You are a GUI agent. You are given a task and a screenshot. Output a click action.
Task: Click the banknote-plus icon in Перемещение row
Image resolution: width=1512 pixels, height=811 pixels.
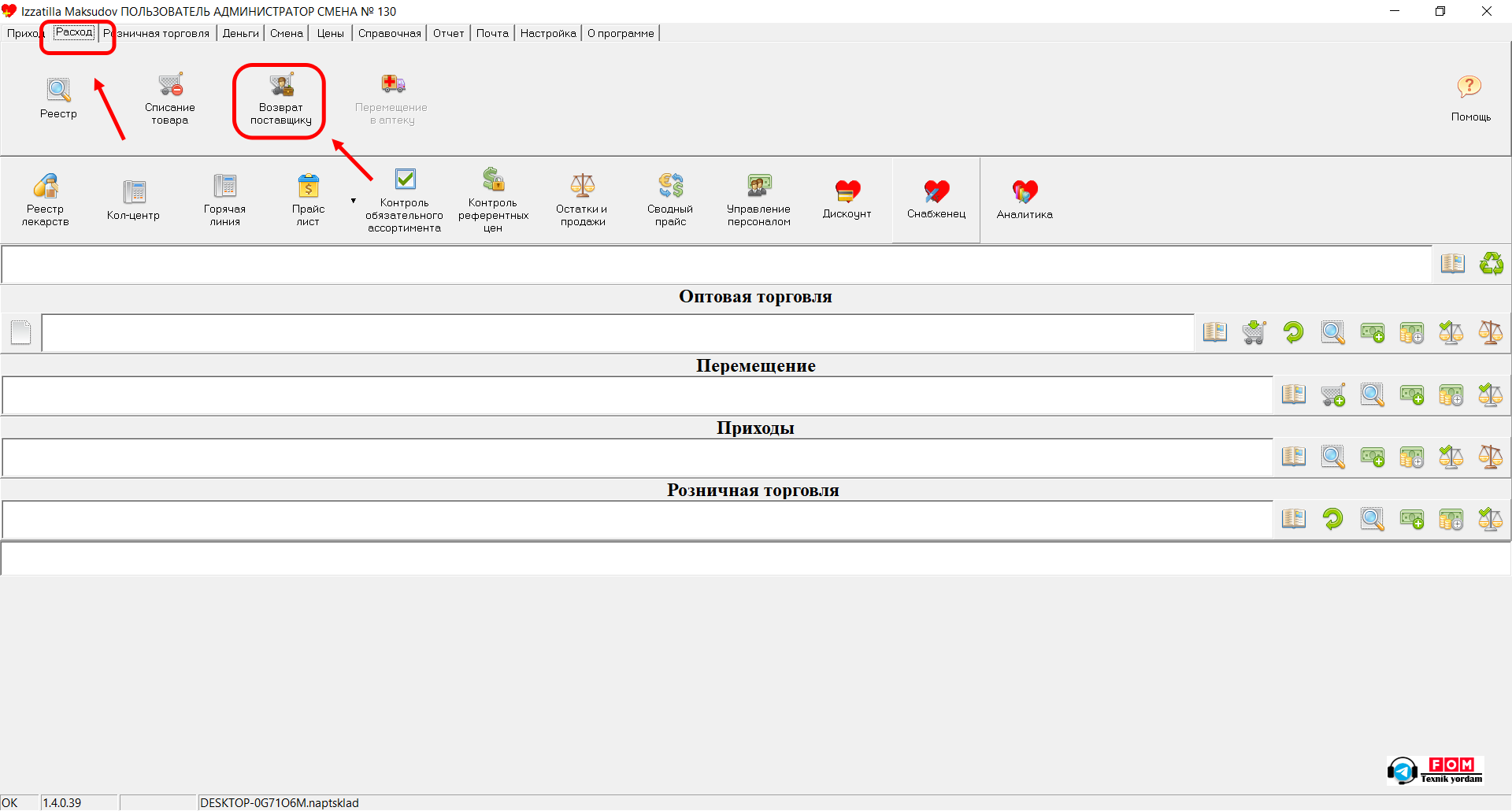coord(1412,394)
